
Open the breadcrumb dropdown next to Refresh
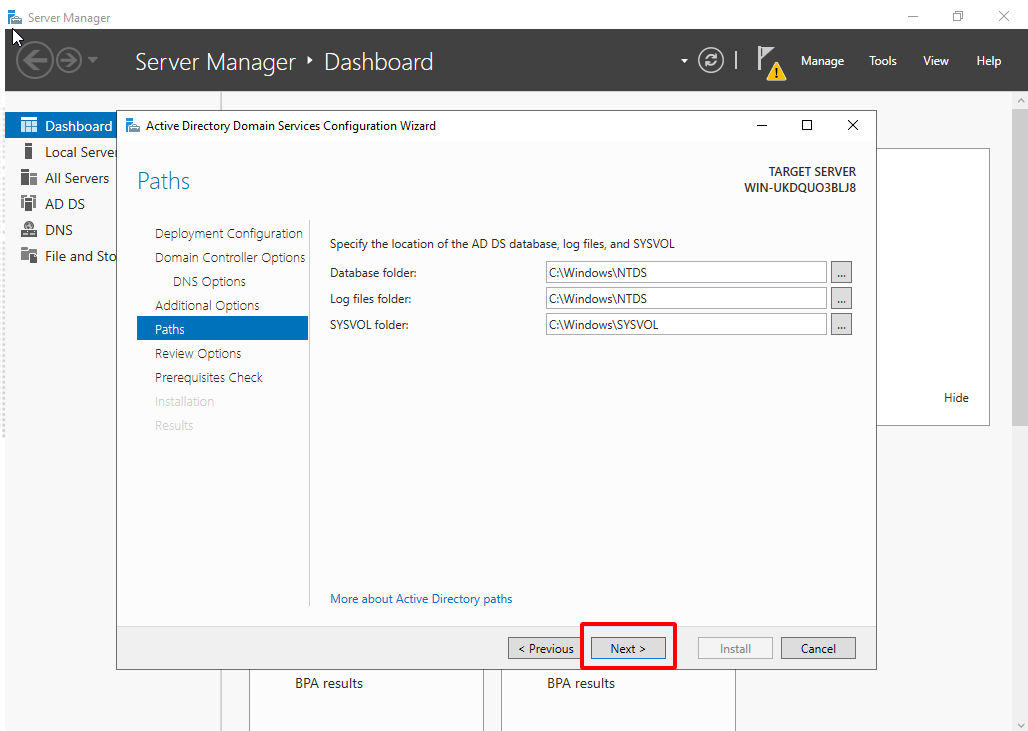[x=684, y=61]
